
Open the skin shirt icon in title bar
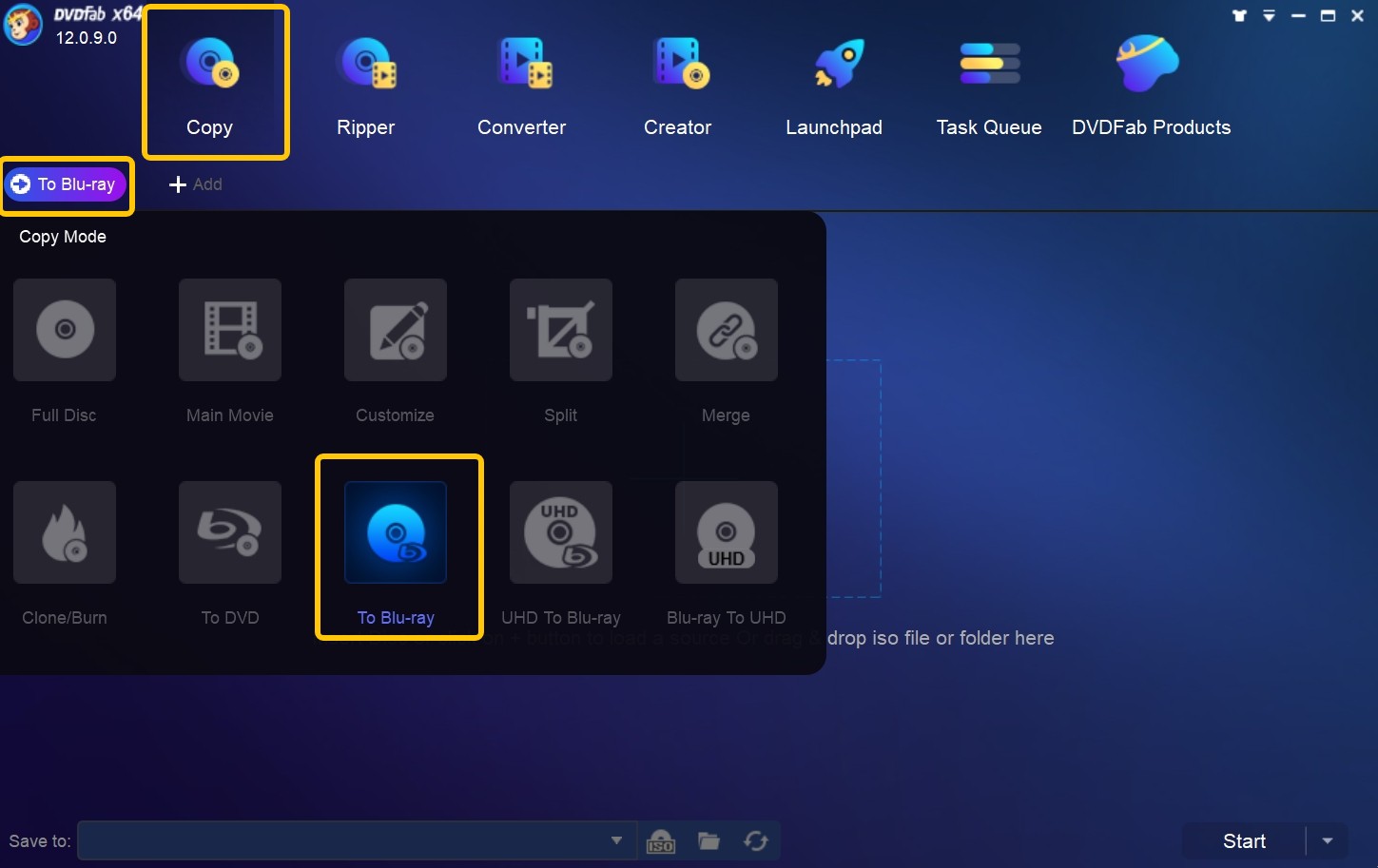click(x=1239, y=15)
